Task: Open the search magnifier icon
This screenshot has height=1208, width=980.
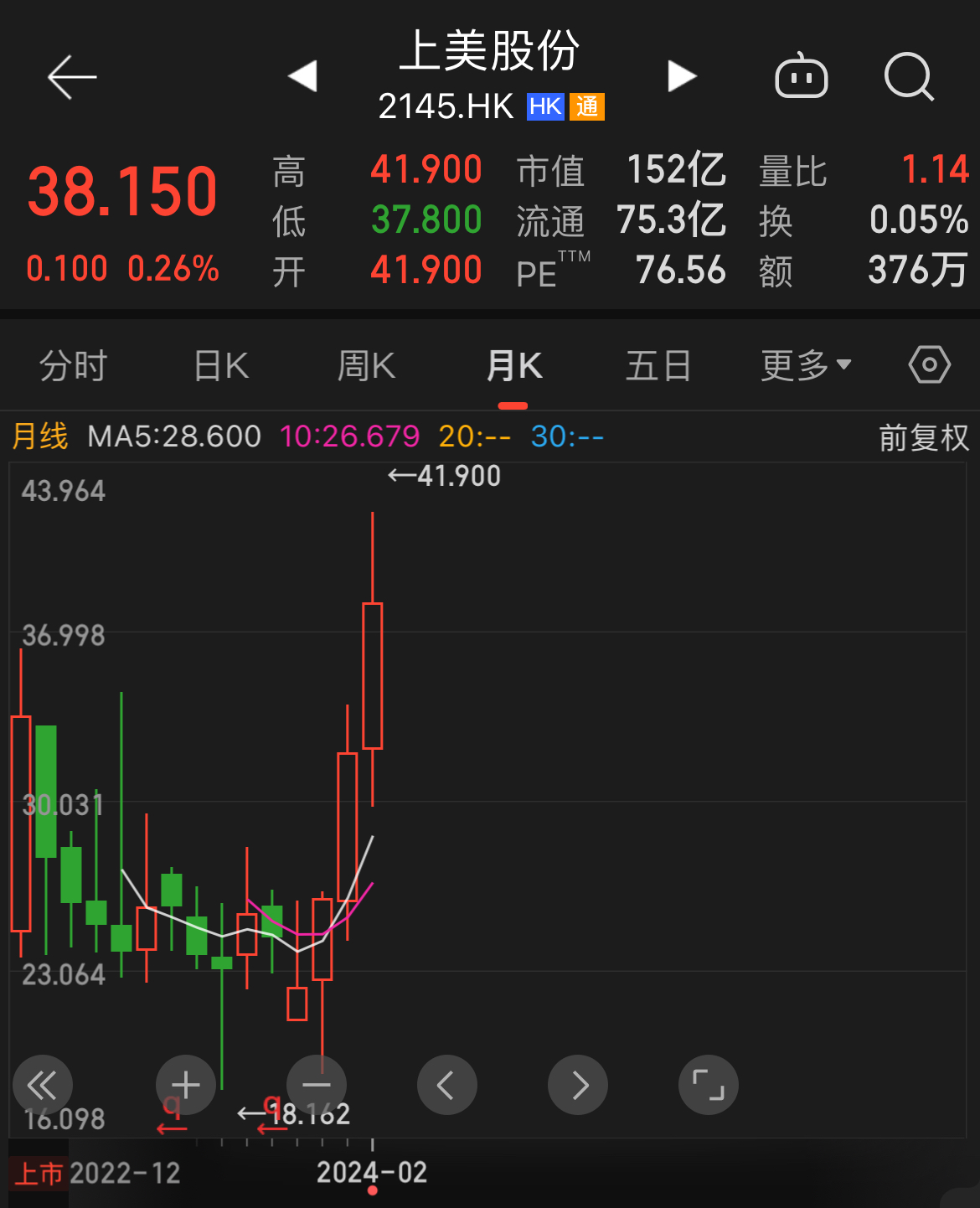Action: (909, 77)
